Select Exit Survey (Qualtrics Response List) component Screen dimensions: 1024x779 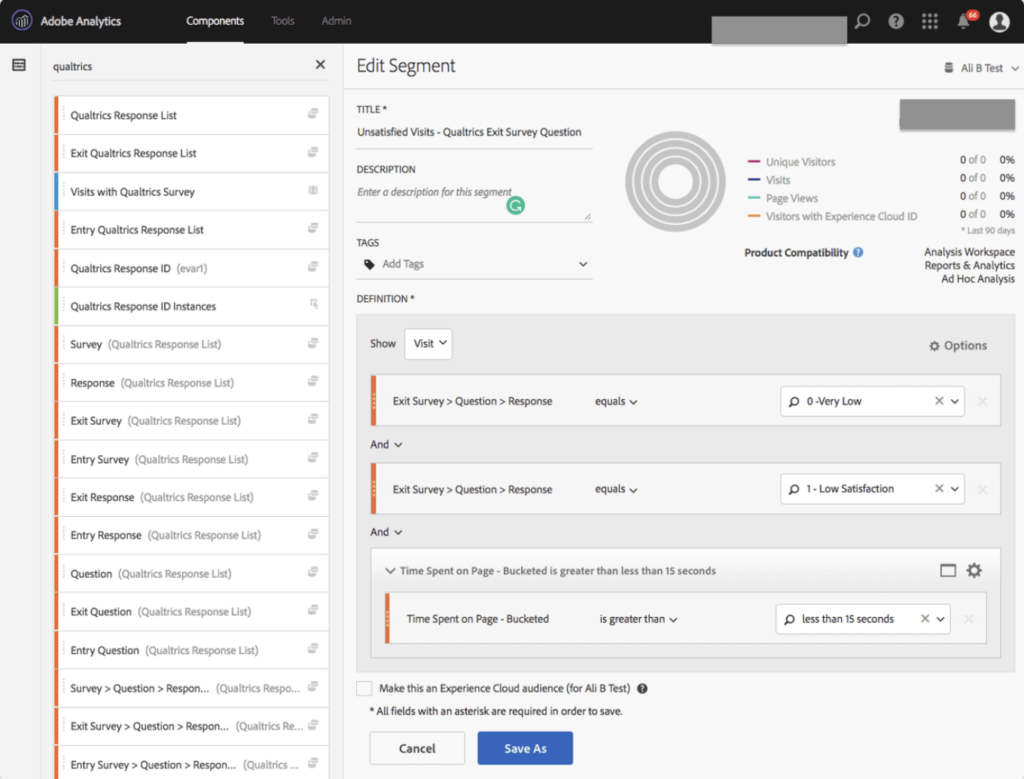[192, 421]
